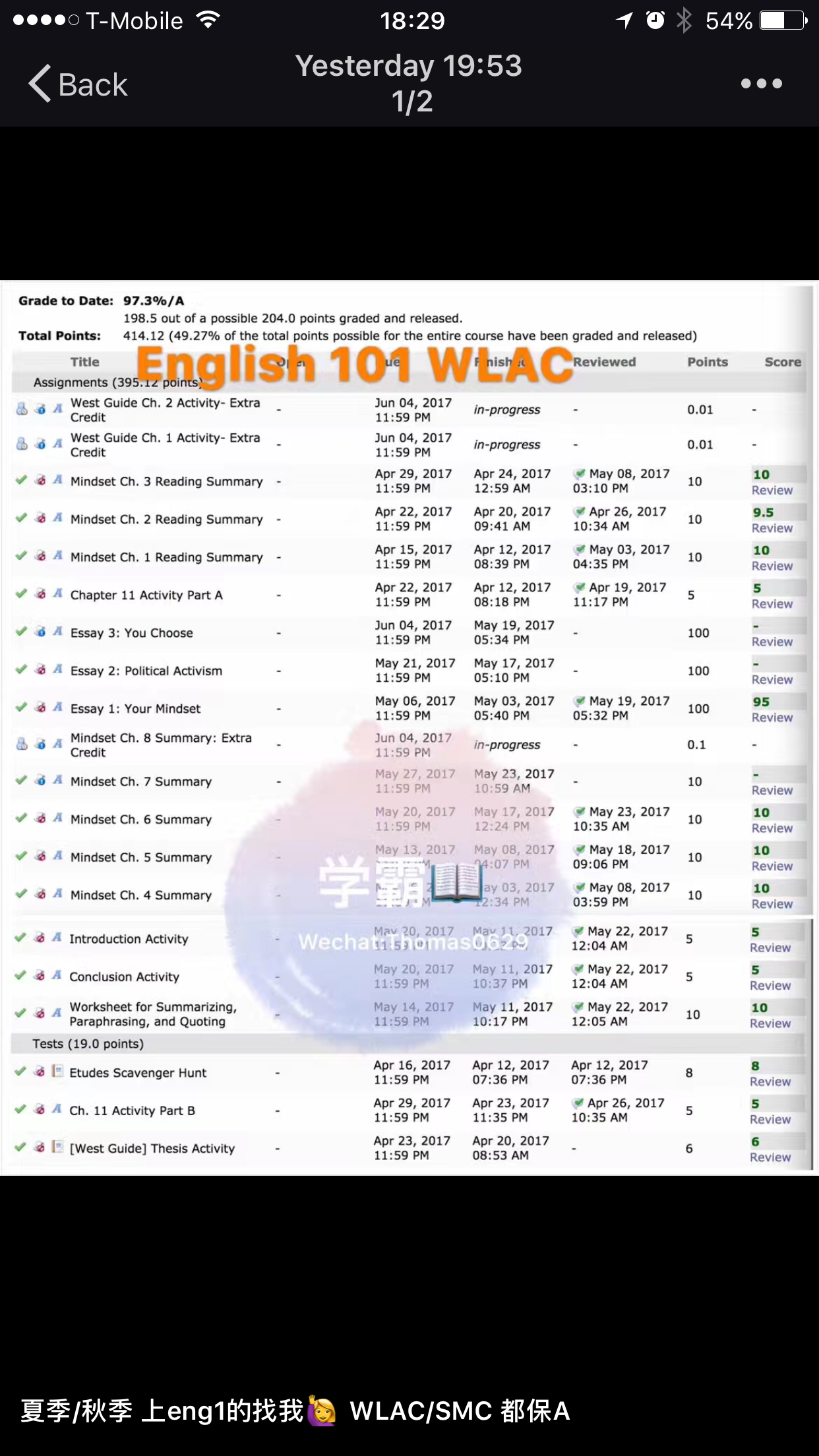The width and height of the screenshot is (819, 1456).
Task: Tap the 'Yesterday 19:53' header title
Action: (409, 65)
